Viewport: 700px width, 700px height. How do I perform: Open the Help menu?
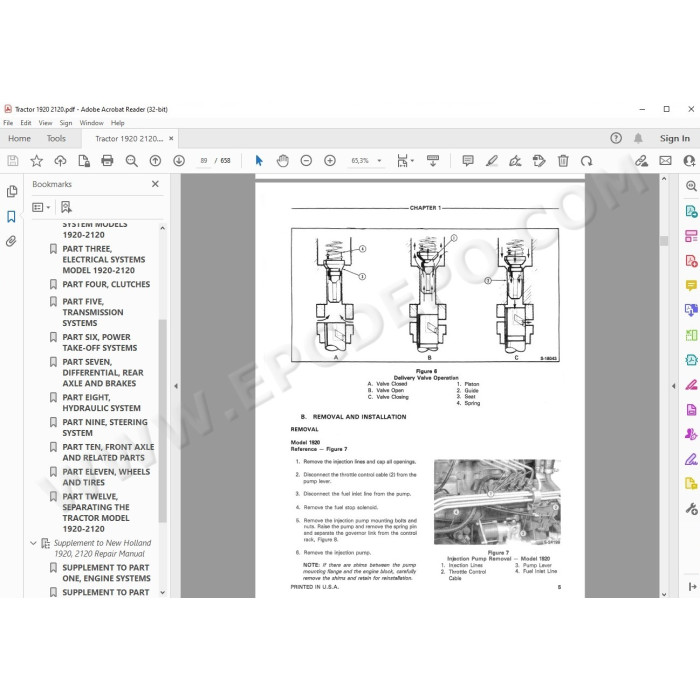117,123
